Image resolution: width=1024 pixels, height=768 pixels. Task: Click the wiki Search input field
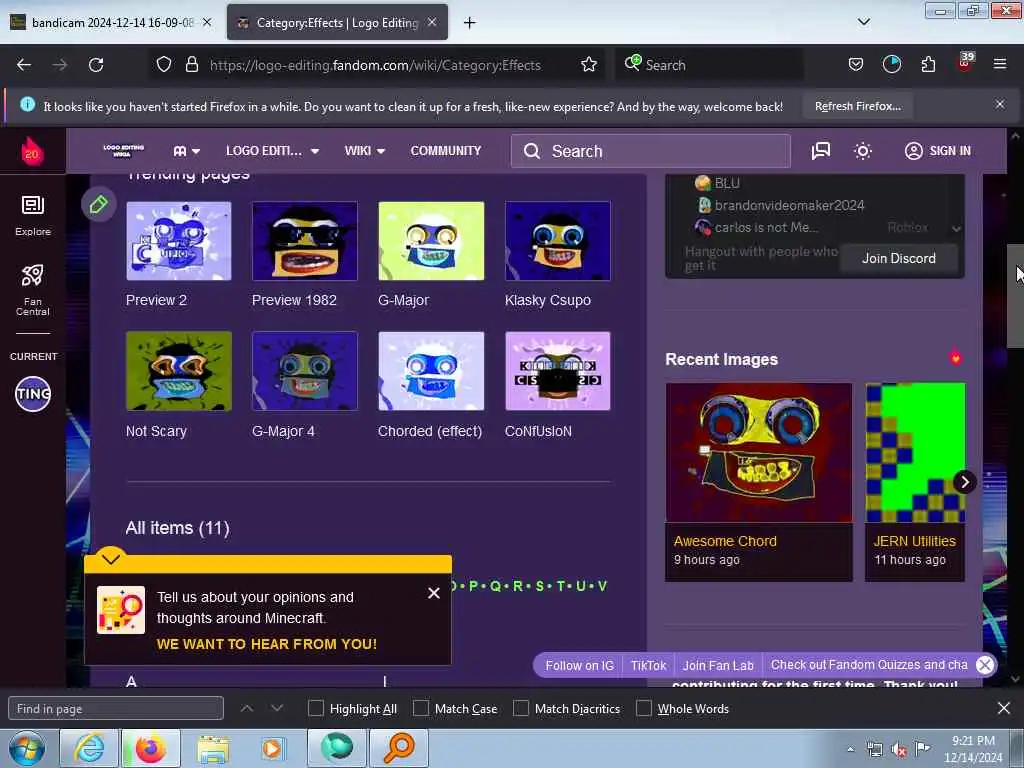point(650,151)
